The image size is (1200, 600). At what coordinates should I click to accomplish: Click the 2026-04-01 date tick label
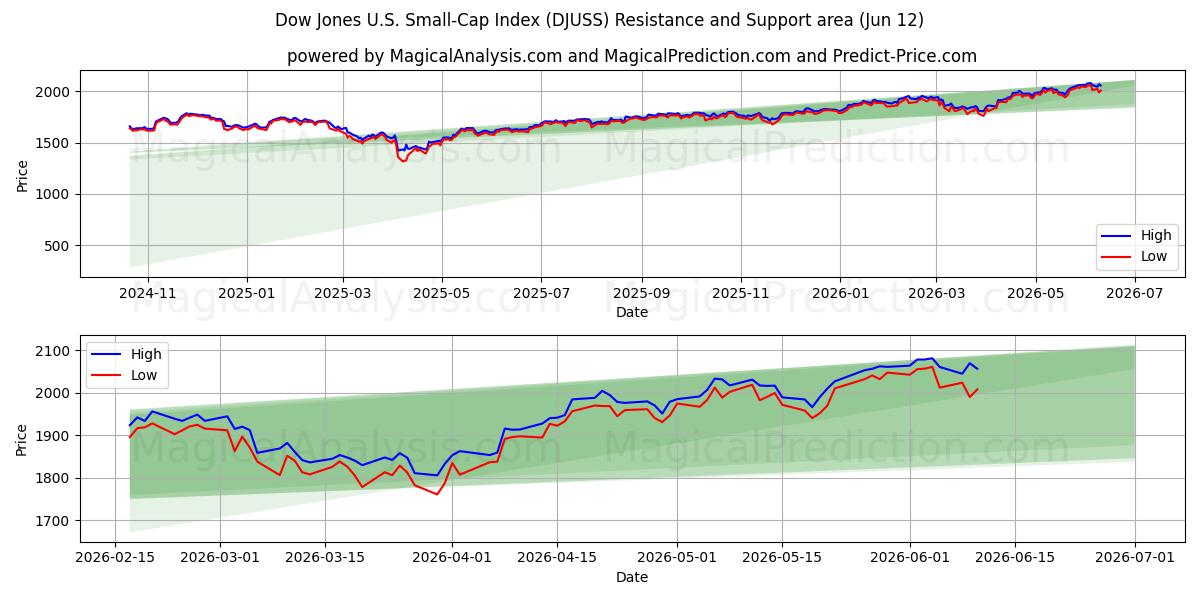point(452,558)
